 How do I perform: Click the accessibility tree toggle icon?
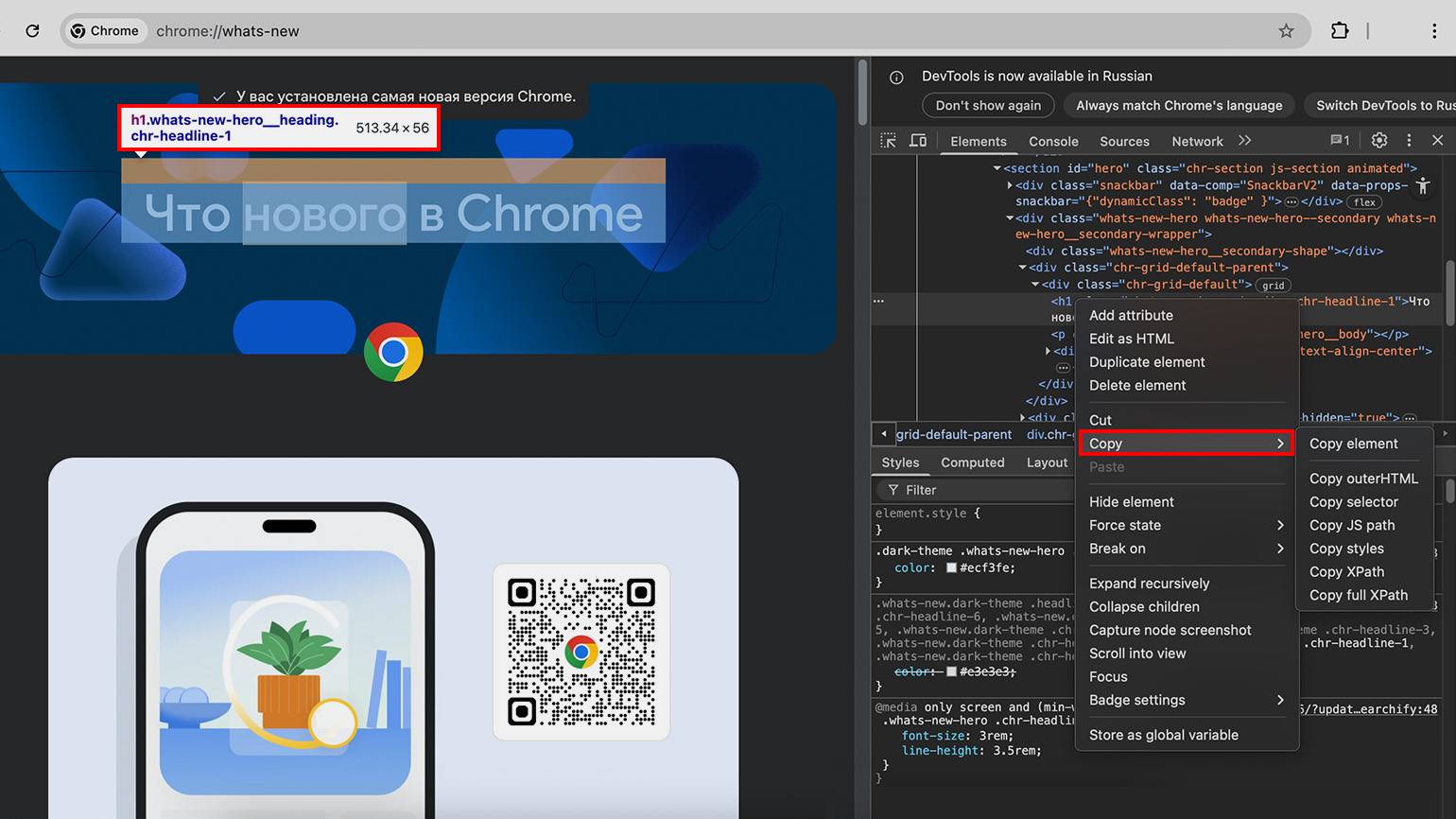coord(1423,185)
